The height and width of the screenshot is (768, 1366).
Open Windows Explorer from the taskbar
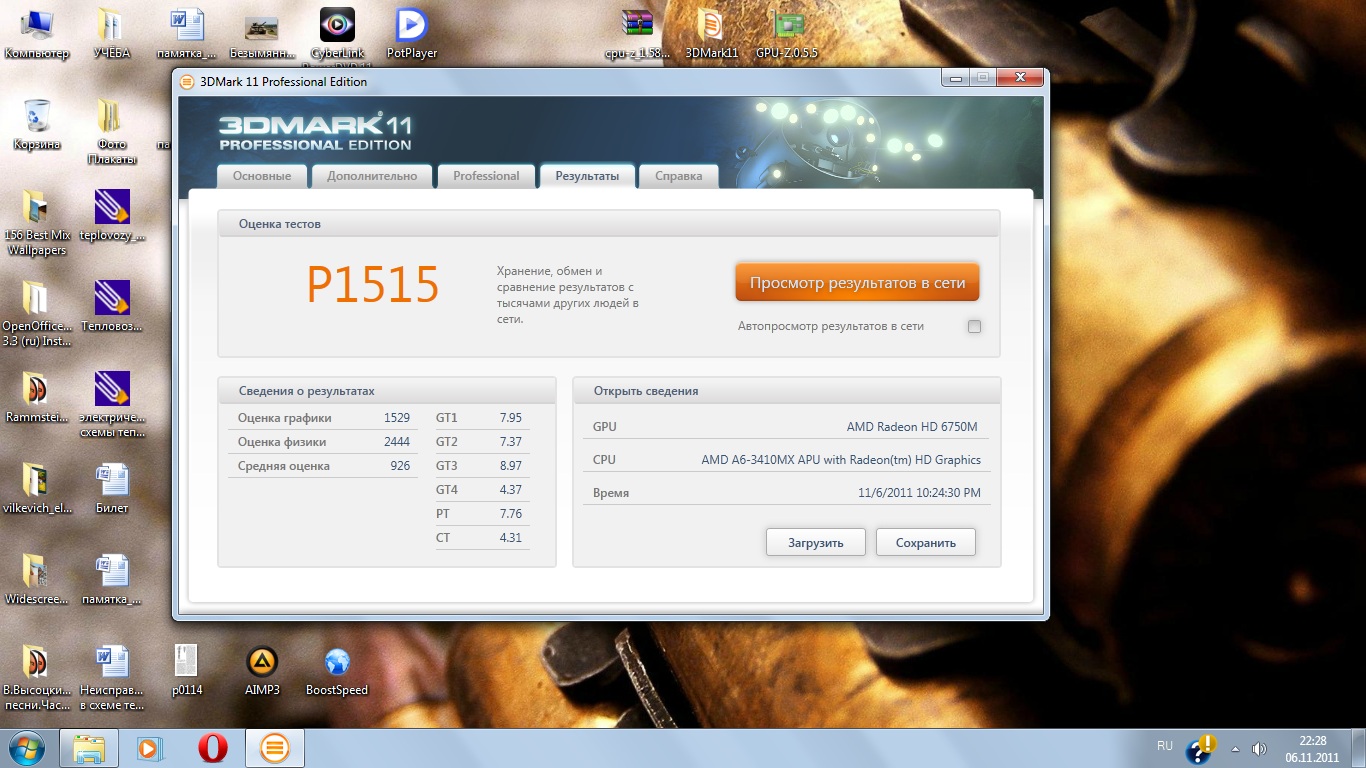click(89, 748)
